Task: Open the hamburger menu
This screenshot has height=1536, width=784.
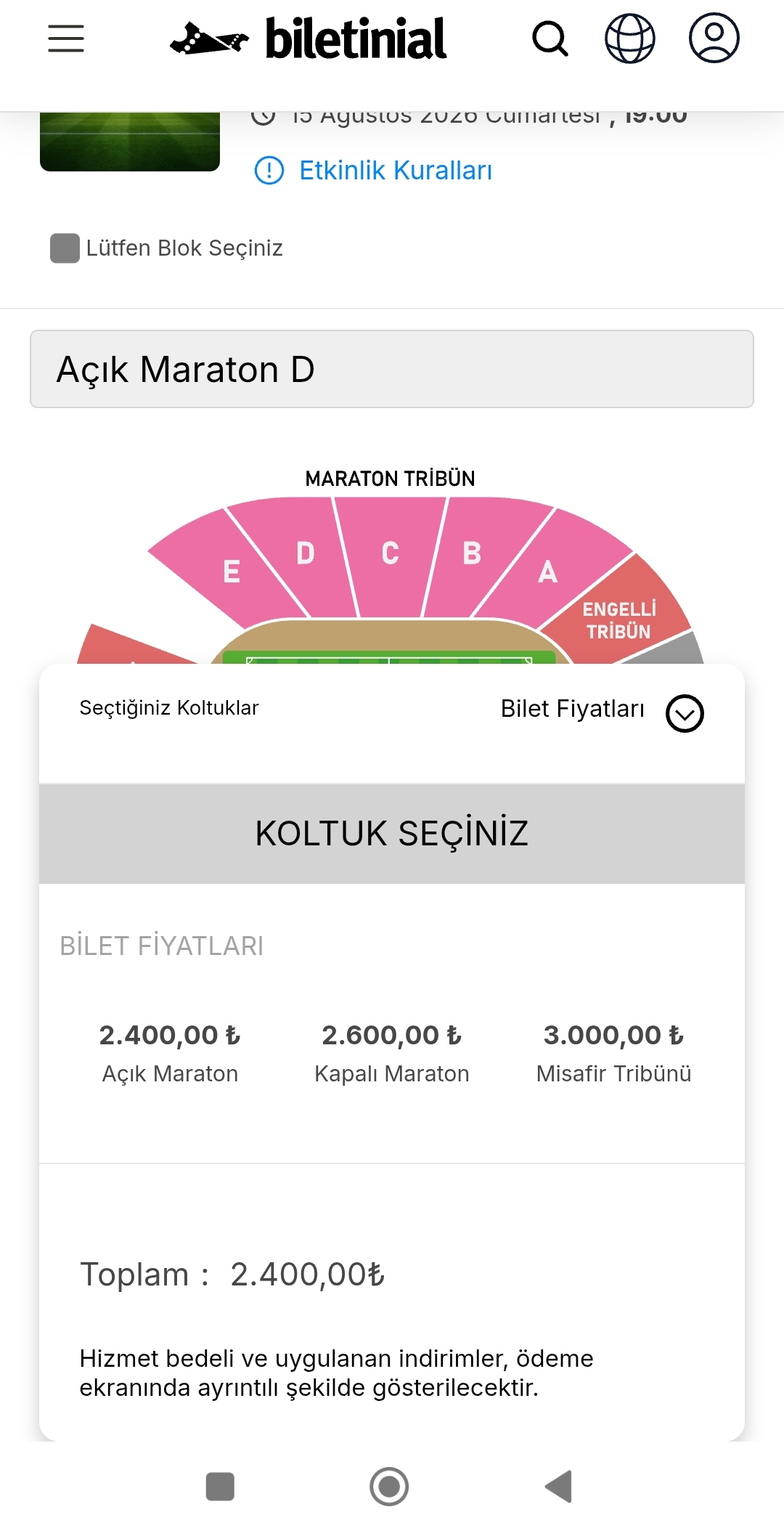Action: click(66, 38)
